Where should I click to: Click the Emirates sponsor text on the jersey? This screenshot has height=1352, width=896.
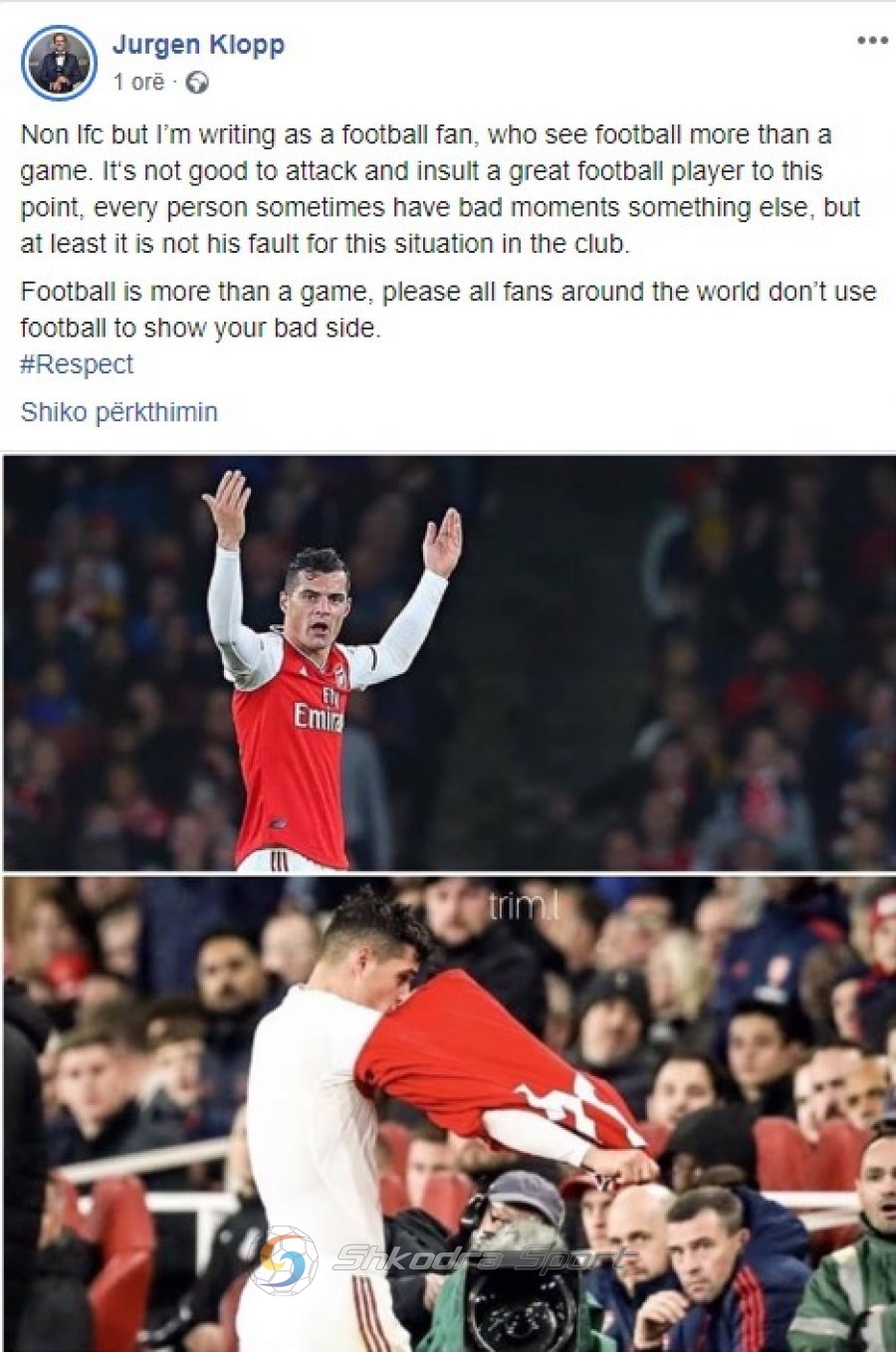pyautogui.click(x=319, y=710)
